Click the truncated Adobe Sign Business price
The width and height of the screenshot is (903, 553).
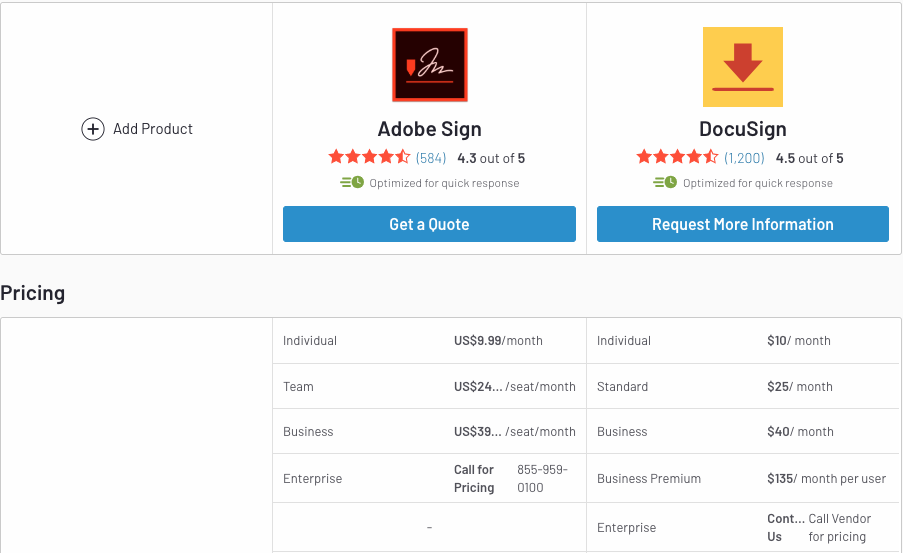pyautogui.click(x=478, y=432)
